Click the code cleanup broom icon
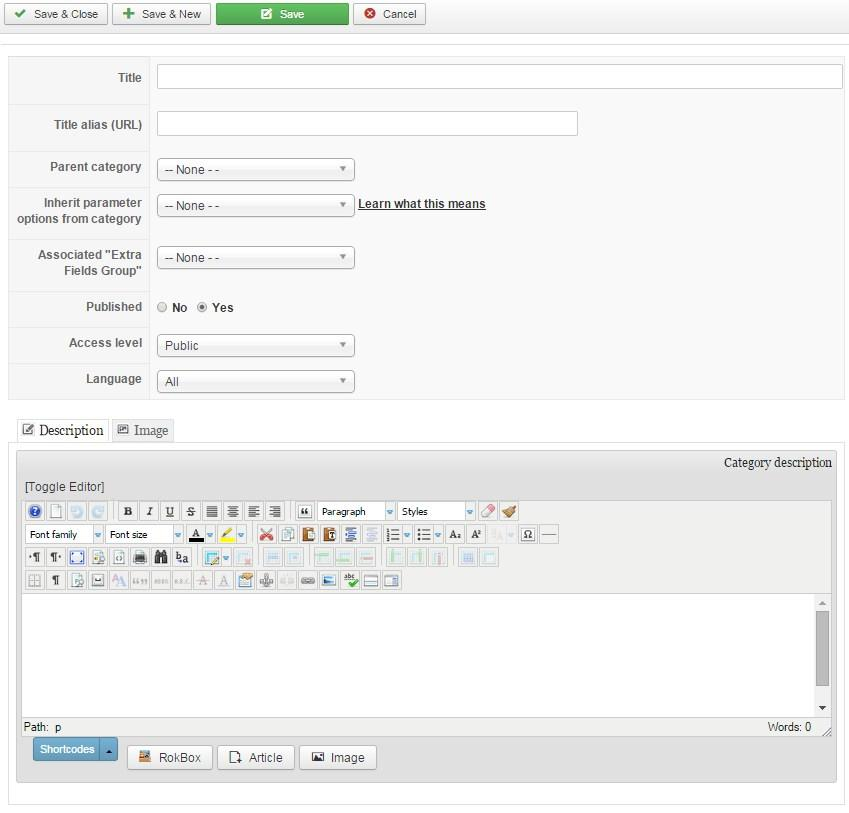Screen dimensions: 849x813 click(x=508, y=512)
